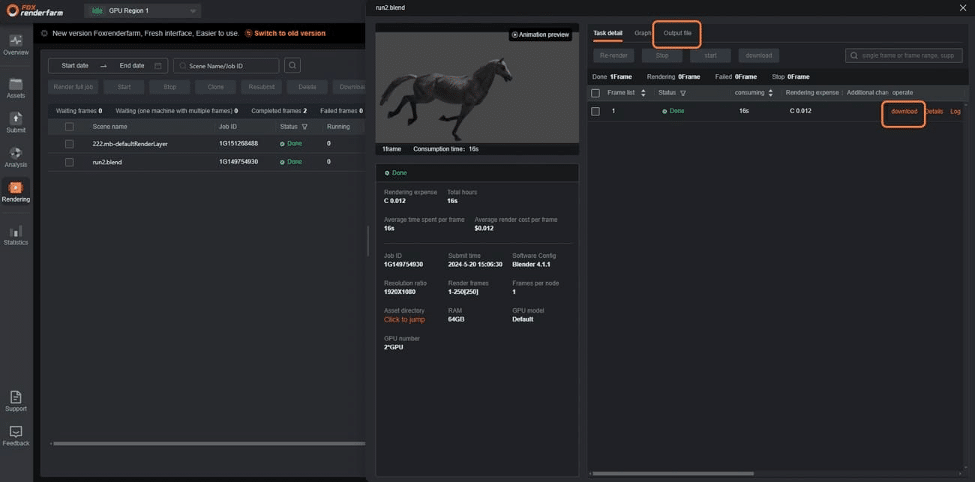Click the Stop button in the job toolbar
977x483 pixels.
[x=169, y=87]
